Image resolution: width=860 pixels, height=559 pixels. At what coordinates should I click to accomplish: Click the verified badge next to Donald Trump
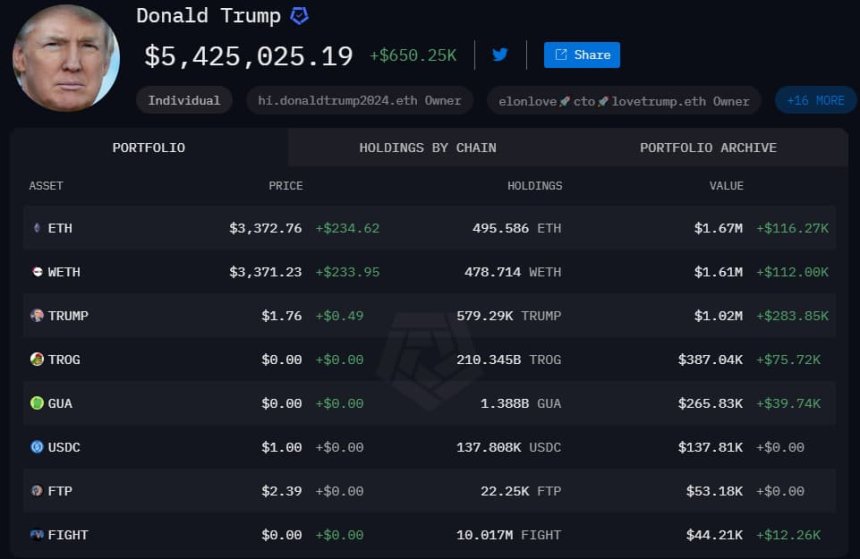coord(299,16)
